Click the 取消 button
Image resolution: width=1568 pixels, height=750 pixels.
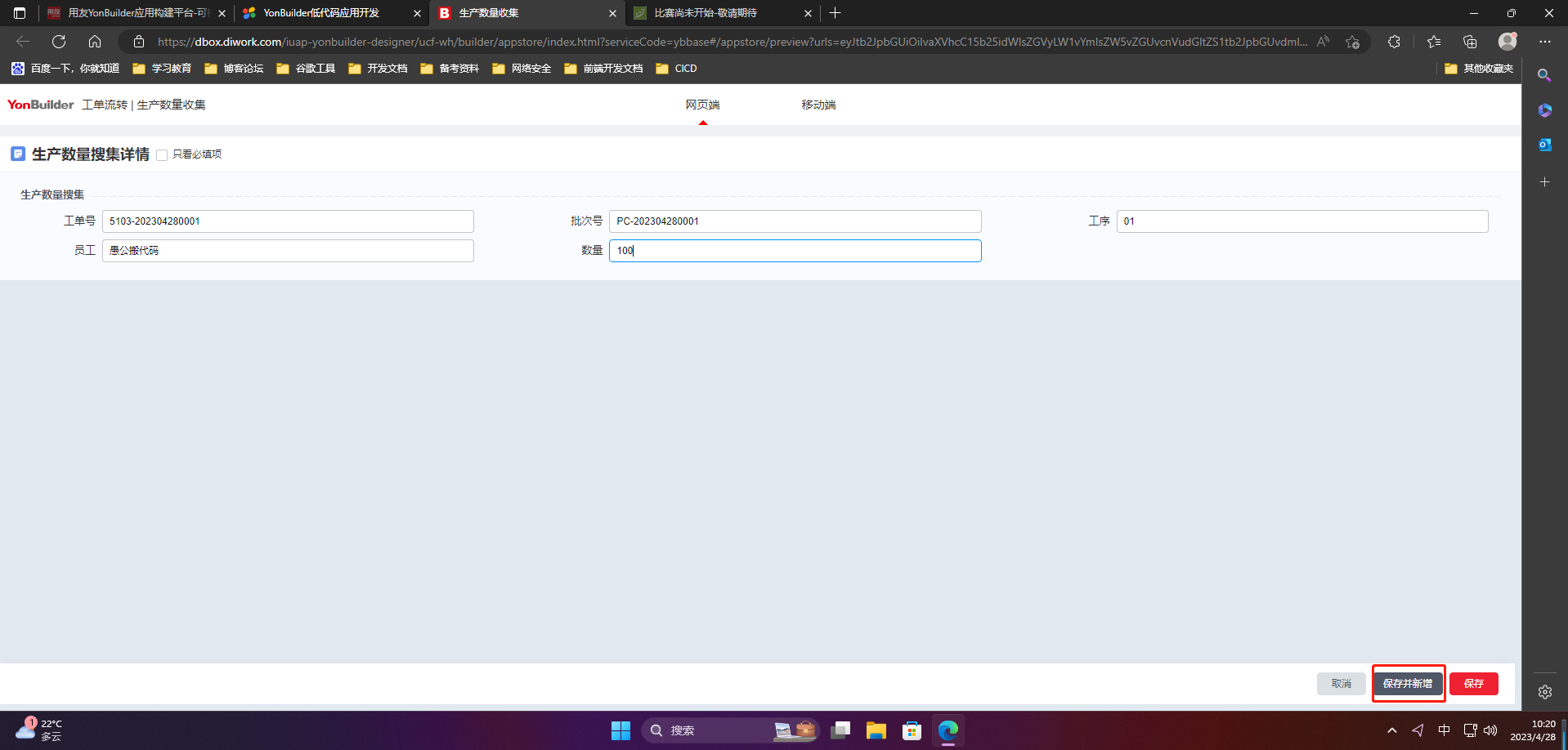click(1342, 684)
